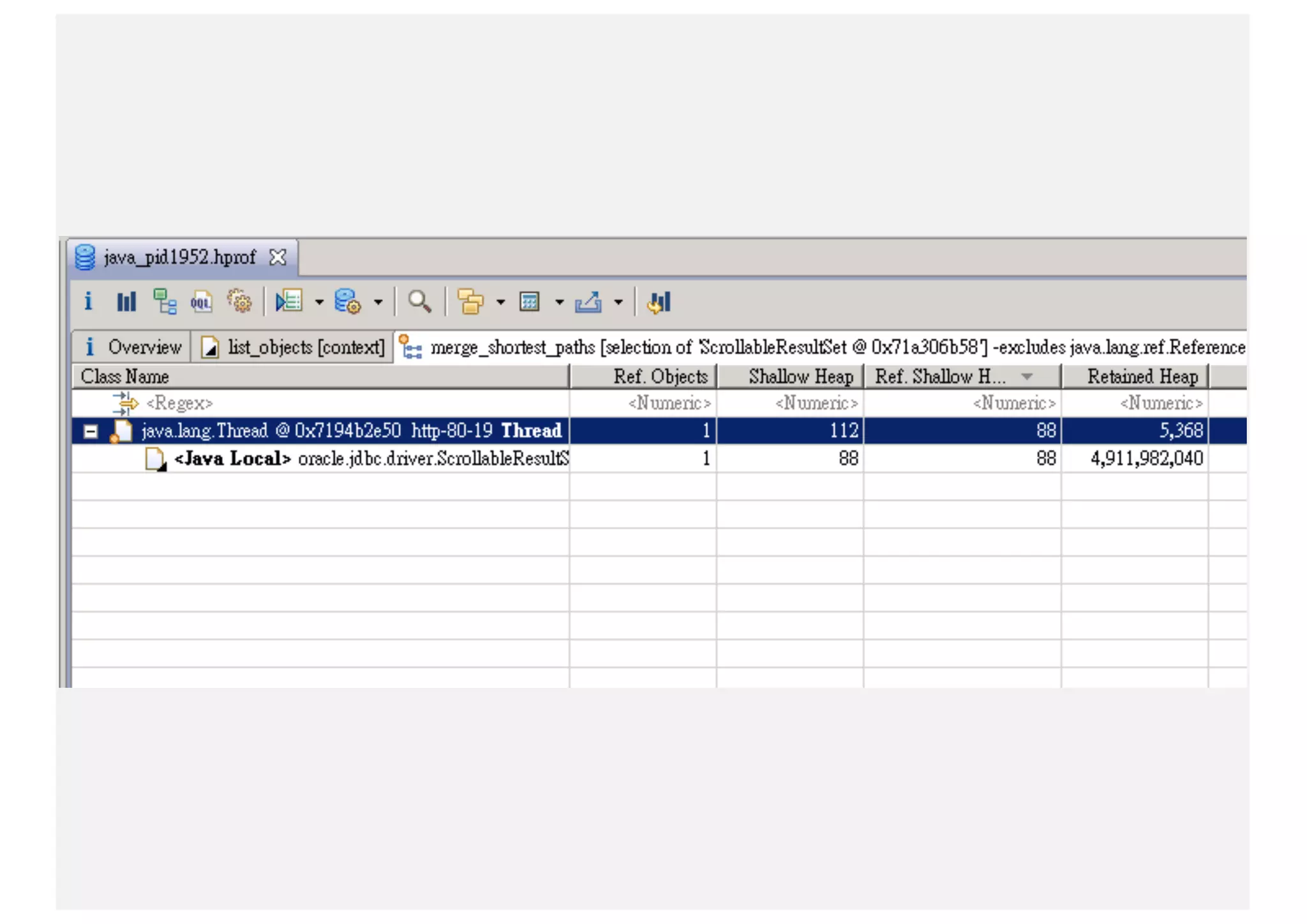Screen dimensions: 1307x924
Task: Click the open query browser icon
Action: pos(347,301)
